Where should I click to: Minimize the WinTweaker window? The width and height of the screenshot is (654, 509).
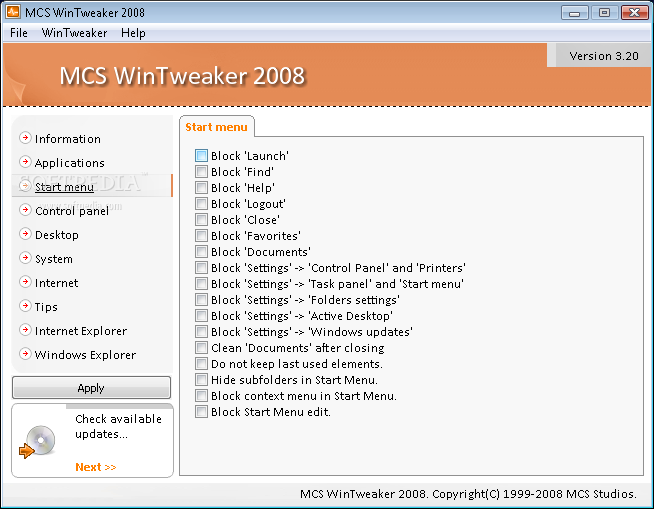[575, 13]
